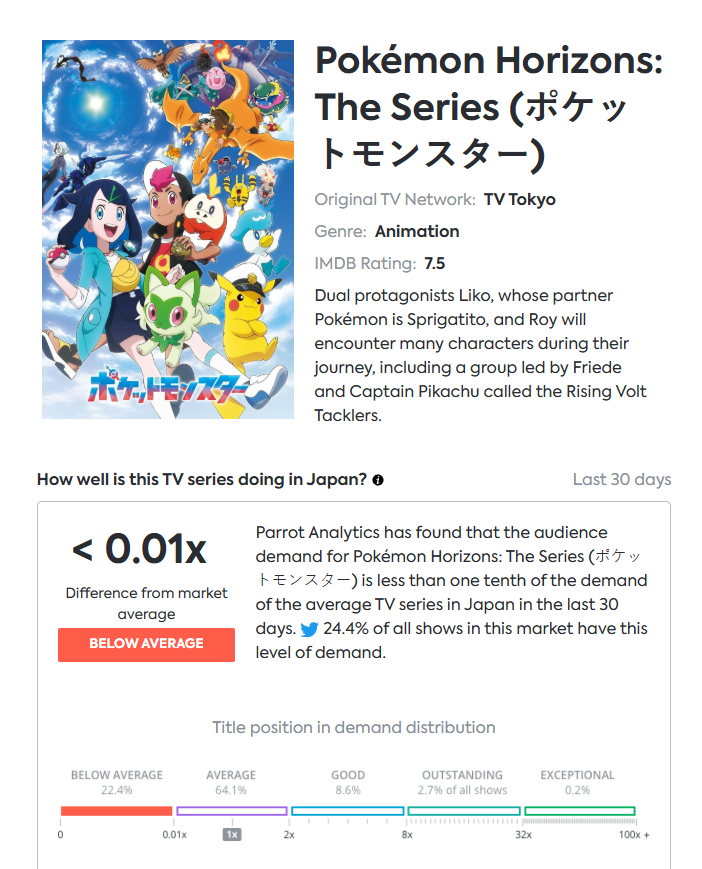The width and height of the screenshot is (702, 869).
Task: Click the red below average distribution bar
Action: tap(116, 811)
